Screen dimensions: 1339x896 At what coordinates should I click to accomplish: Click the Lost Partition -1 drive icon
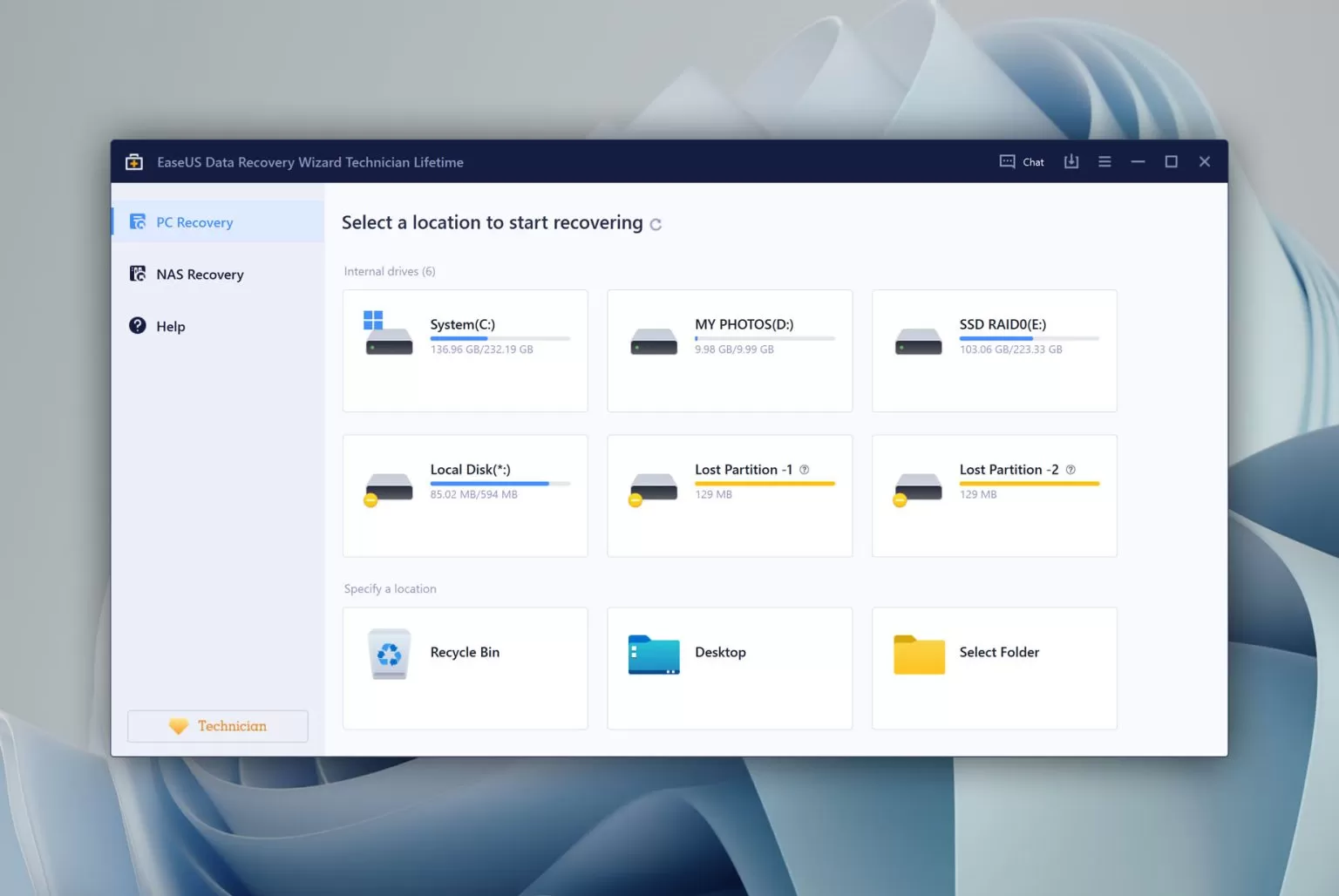653,489
